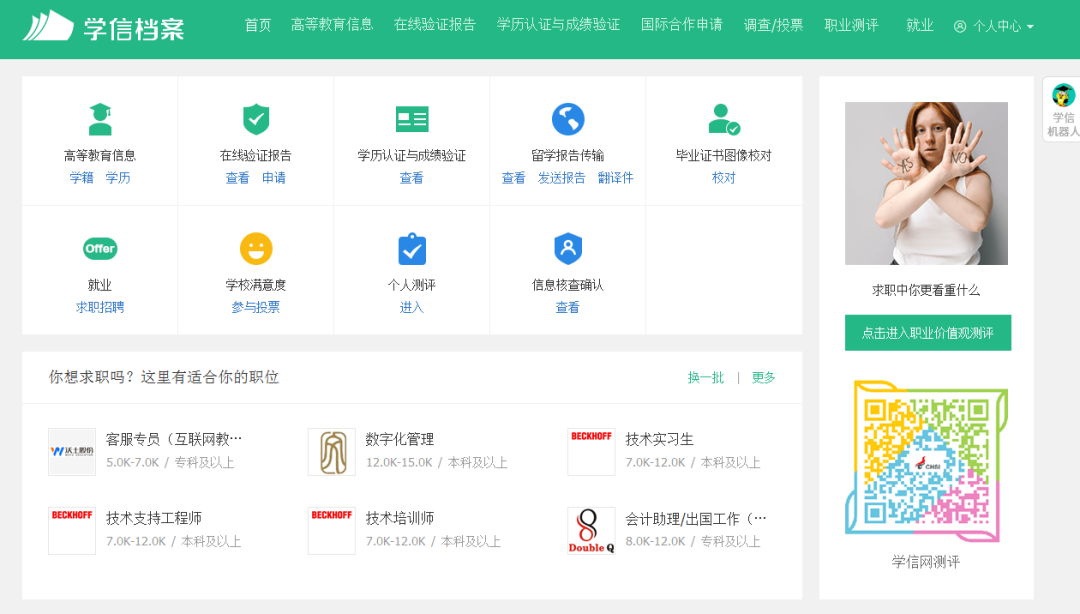1080x614 pixels.
Task: Open the 数字化管理 job title
Action: point(399,439)
